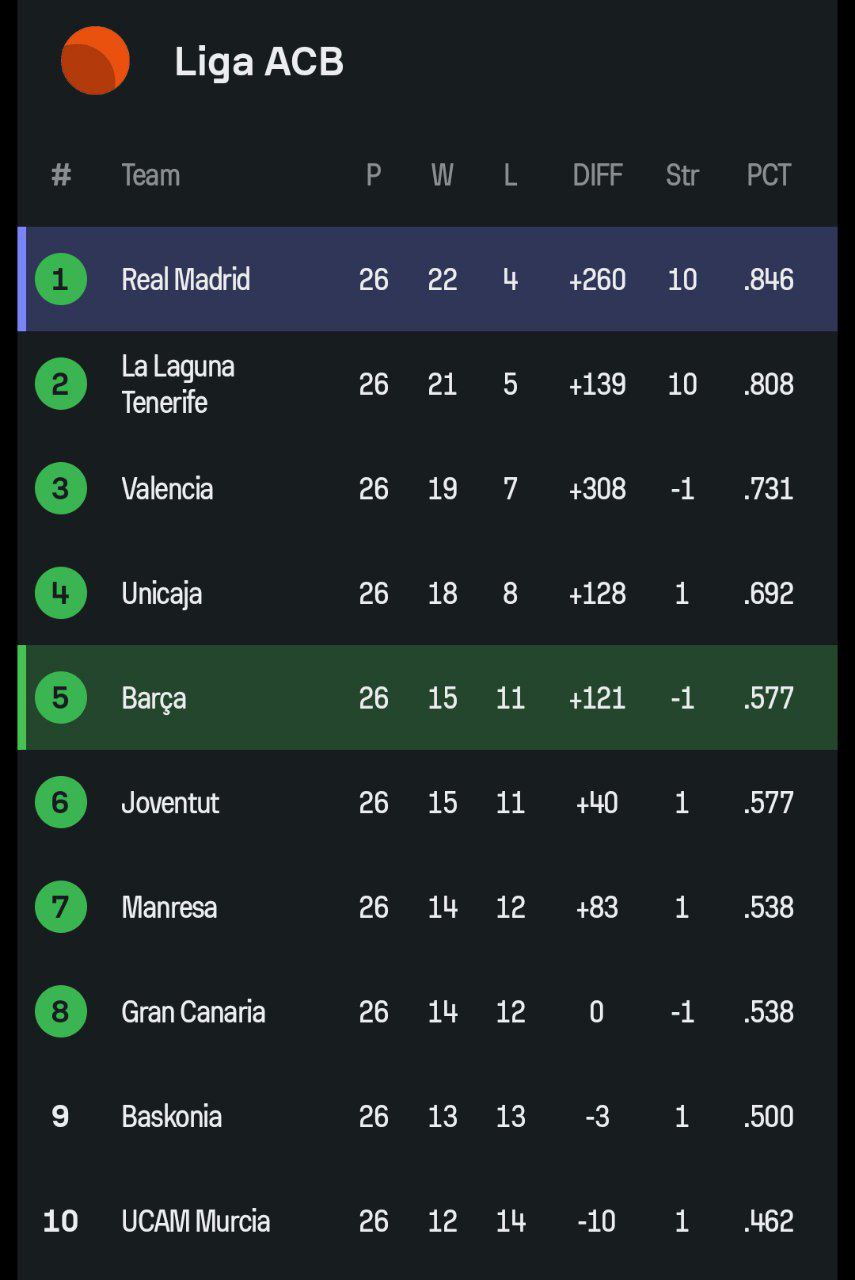855x1280 pixels.
Task: Select the UCAM Murcia team name
Action: pyautogui.click(x=196, y=1221)
